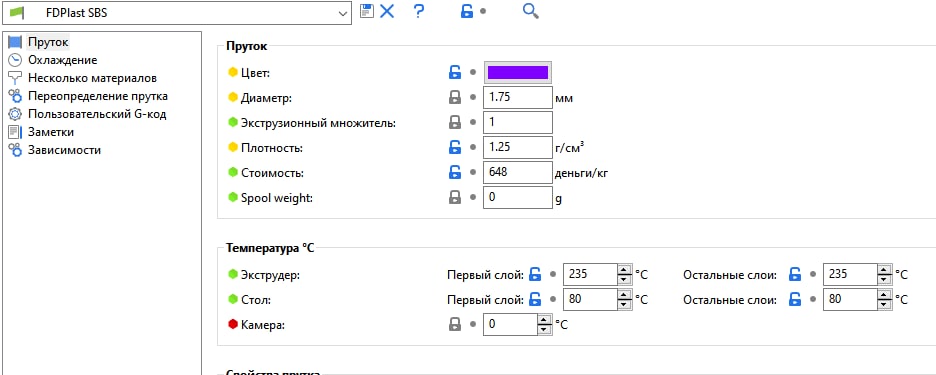The image size is (936, 375).
Task: Click the green flag preset icon
Action: tap(18, 13)
